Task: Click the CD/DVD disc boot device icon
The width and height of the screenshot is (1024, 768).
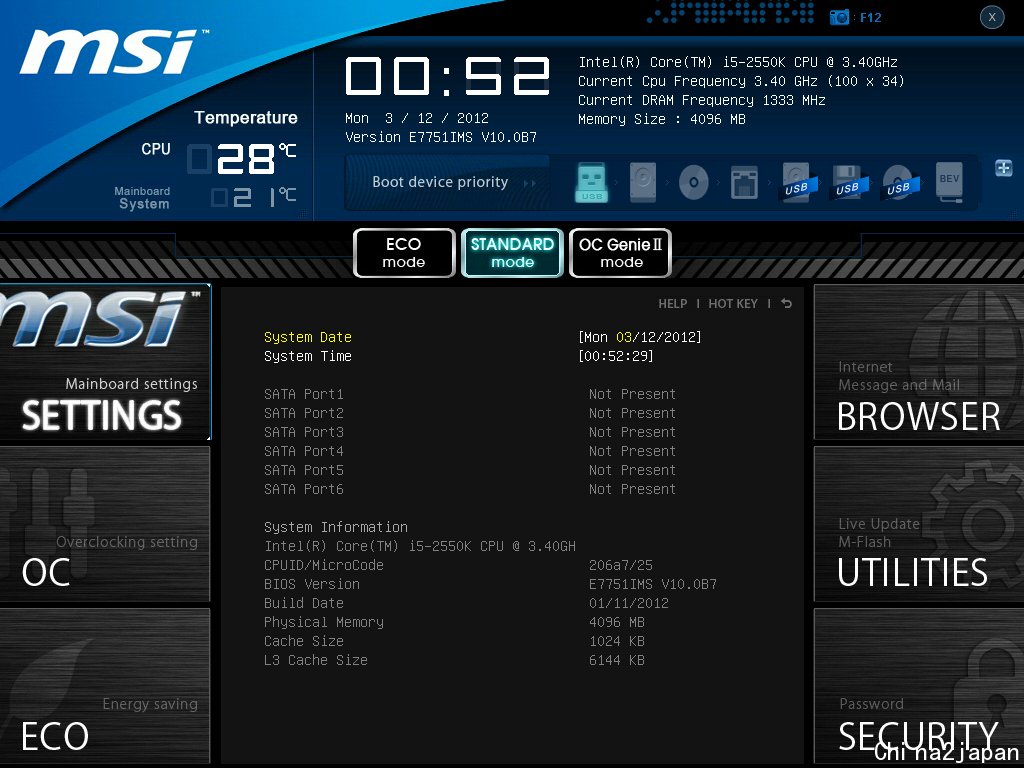Action: [x=694, y=182]
